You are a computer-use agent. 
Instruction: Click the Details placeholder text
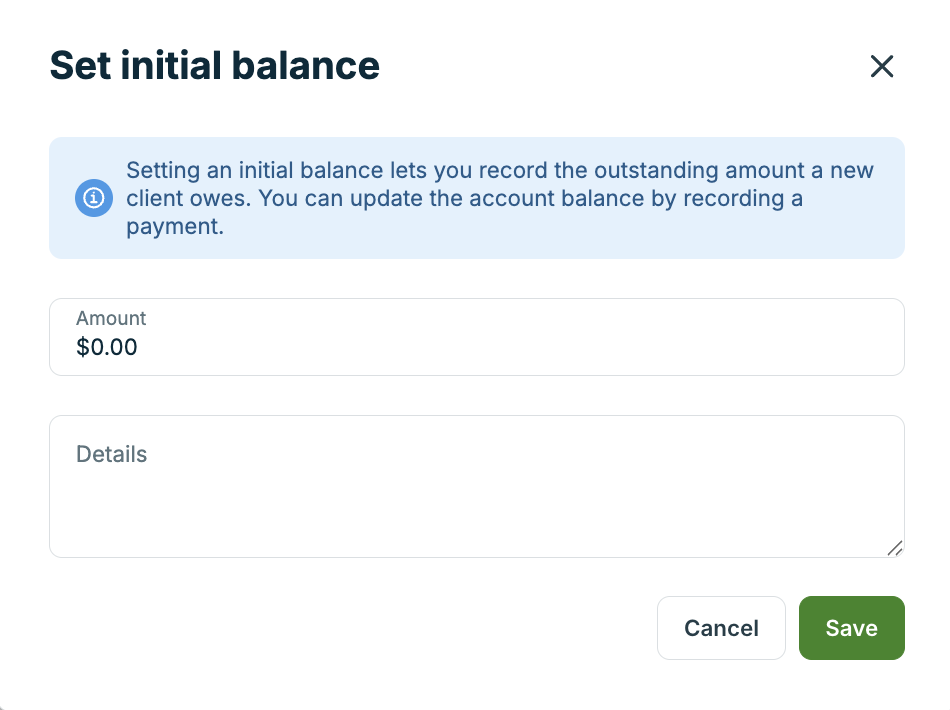point(112,454)
